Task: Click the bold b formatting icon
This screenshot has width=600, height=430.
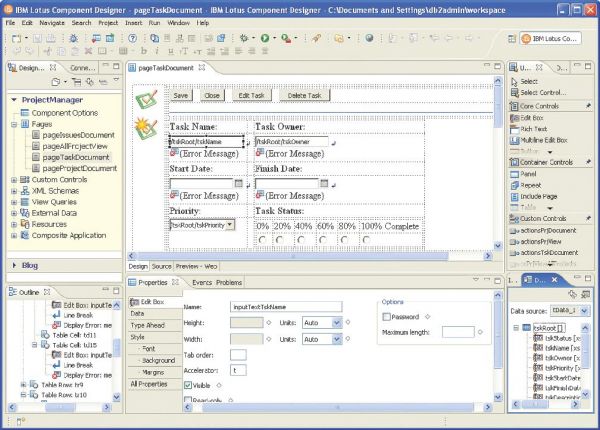Action: pyautogui.click(x=144, y=50)
